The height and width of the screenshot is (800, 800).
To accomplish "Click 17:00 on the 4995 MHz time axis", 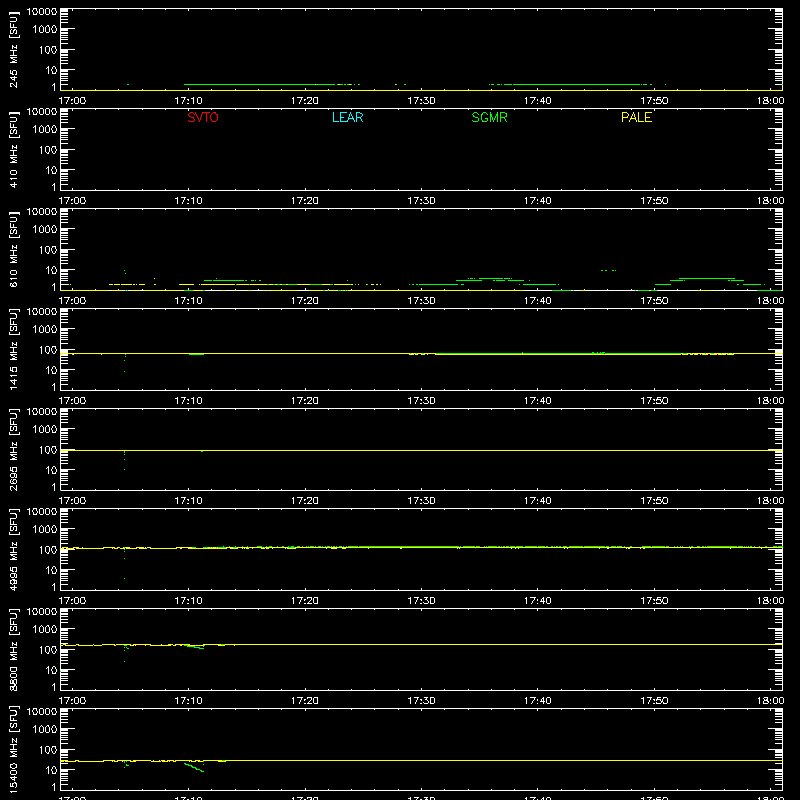I will 72,601.
